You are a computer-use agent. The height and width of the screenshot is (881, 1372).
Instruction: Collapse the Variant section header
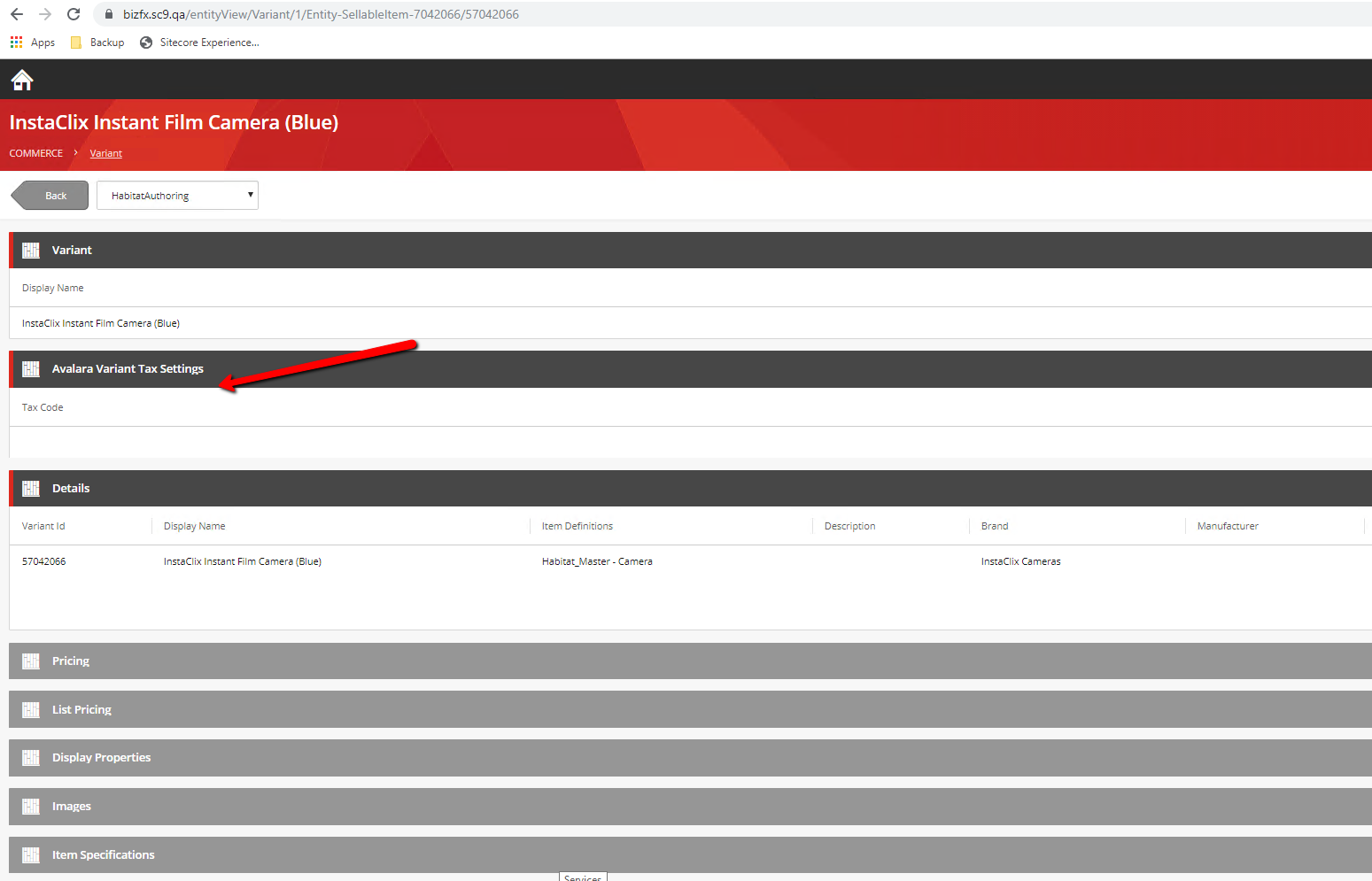pos(690,251)
